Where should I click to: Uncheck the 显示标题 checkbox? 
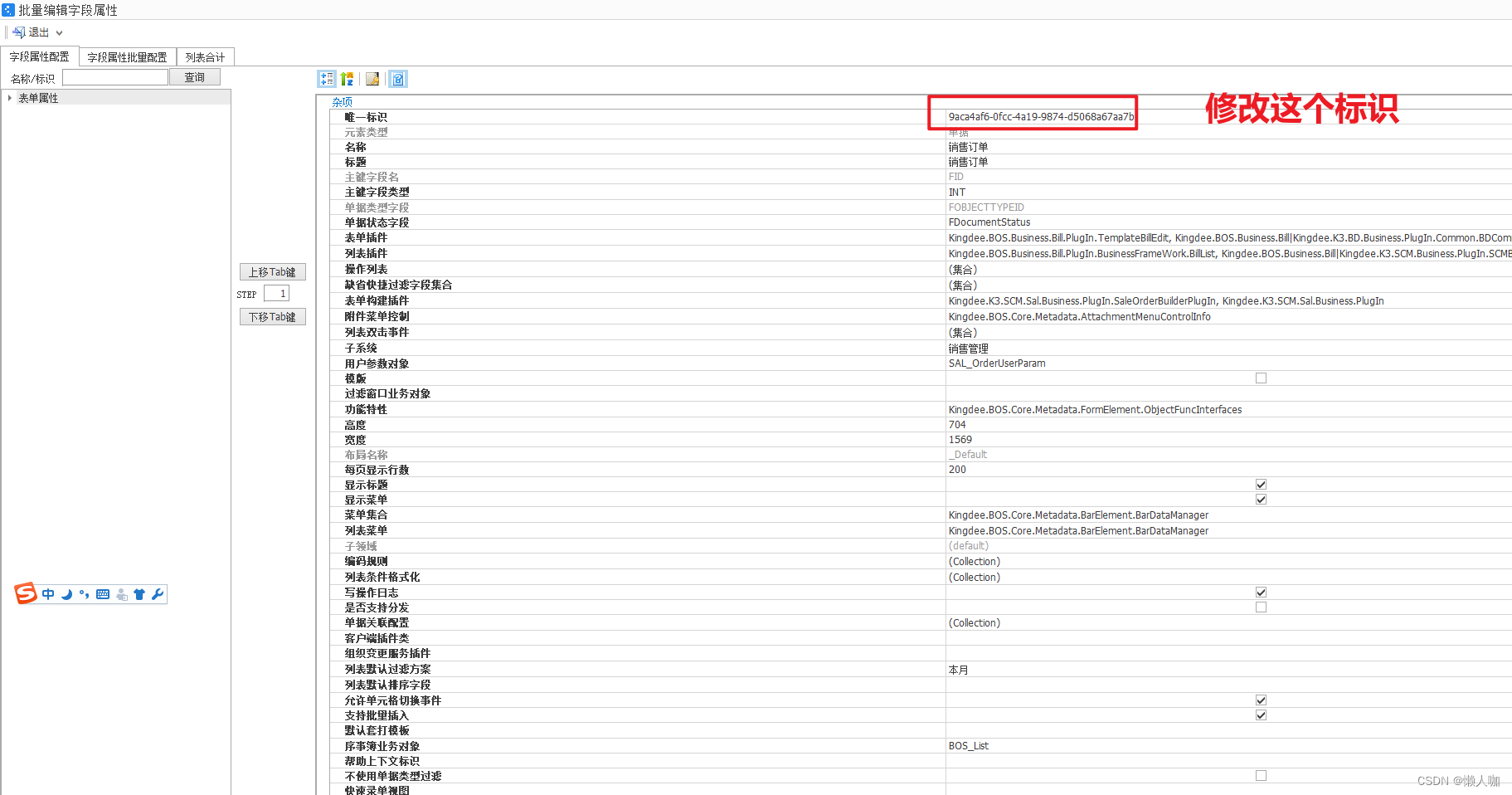coord(1261,485)
